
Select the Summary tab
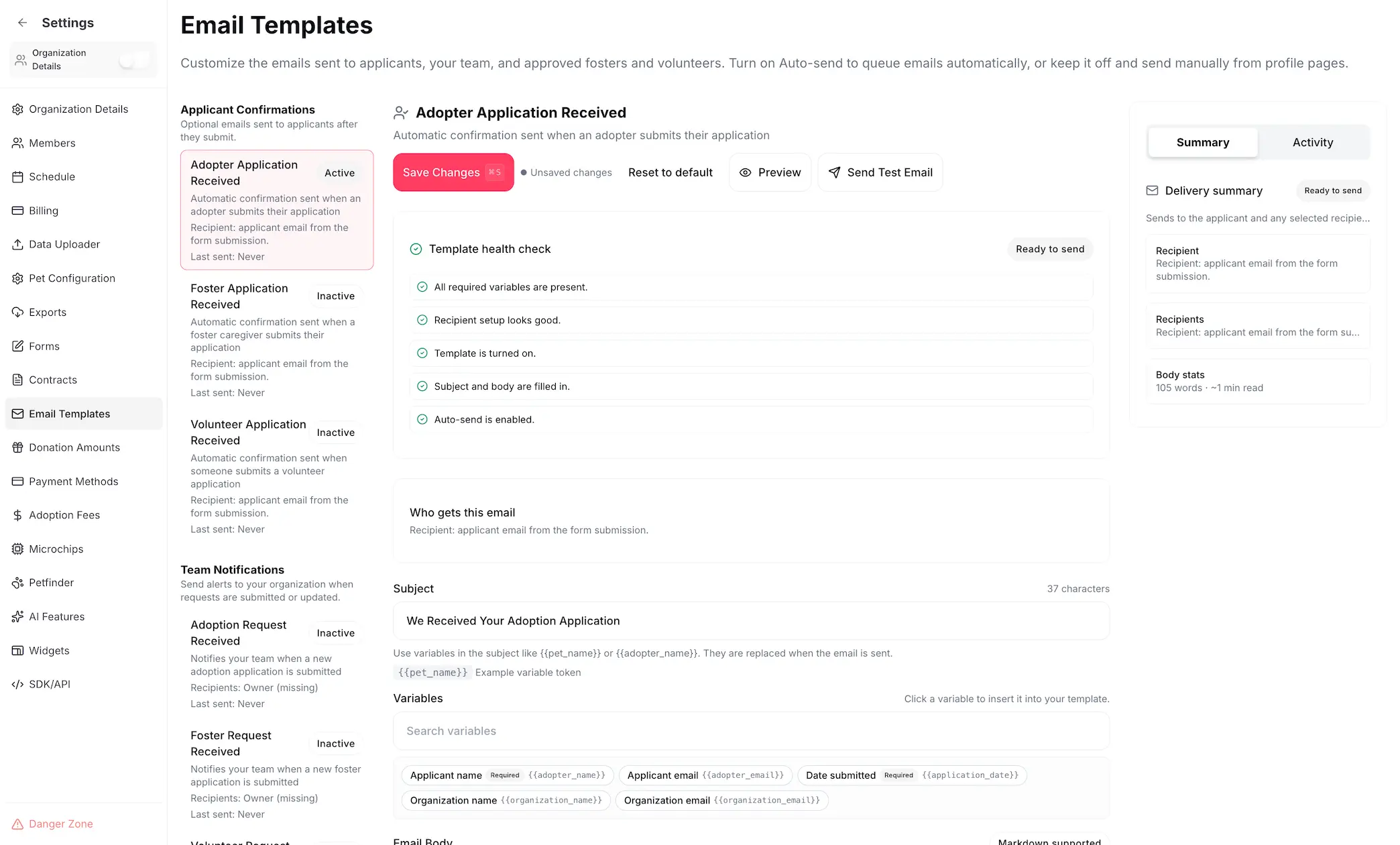point(1202,142)
